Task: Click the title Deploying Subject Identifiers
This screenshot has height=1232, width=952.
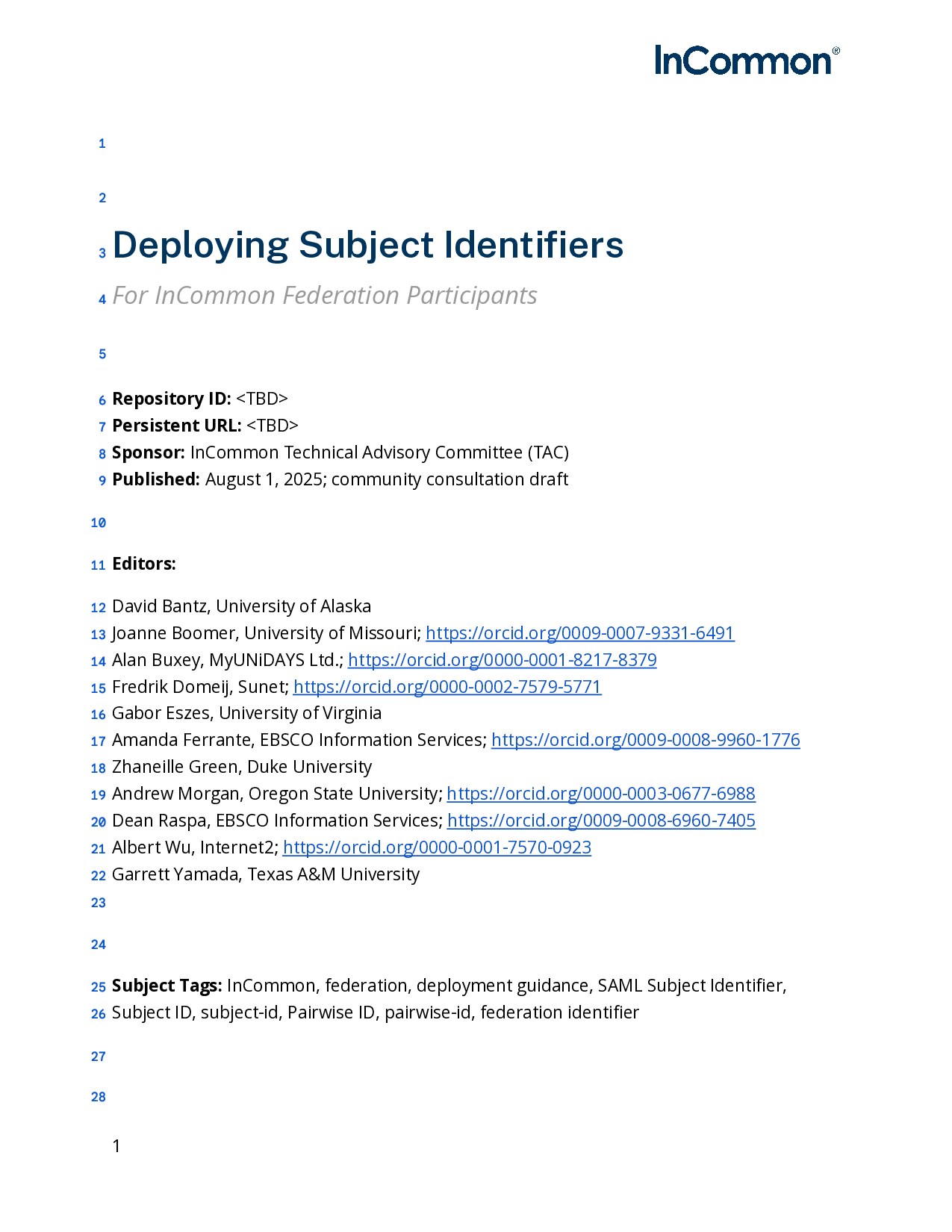Action: pos(368,245)
